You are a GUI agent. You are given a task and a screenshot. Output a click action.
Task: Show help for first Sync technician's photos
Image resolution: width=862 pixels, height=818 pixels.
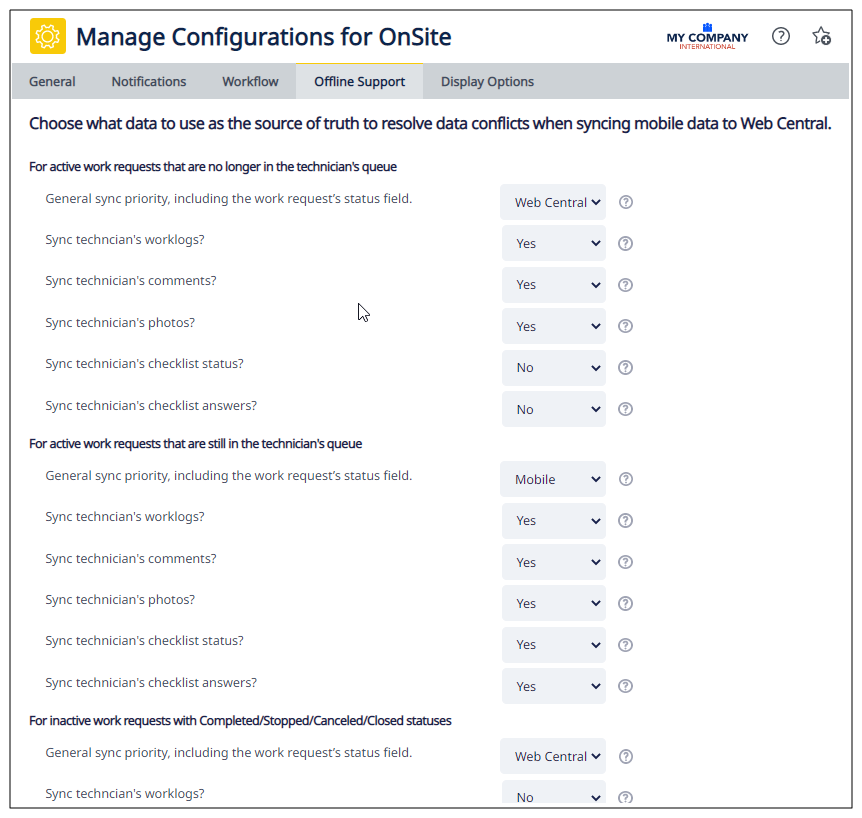pos(626,326)
